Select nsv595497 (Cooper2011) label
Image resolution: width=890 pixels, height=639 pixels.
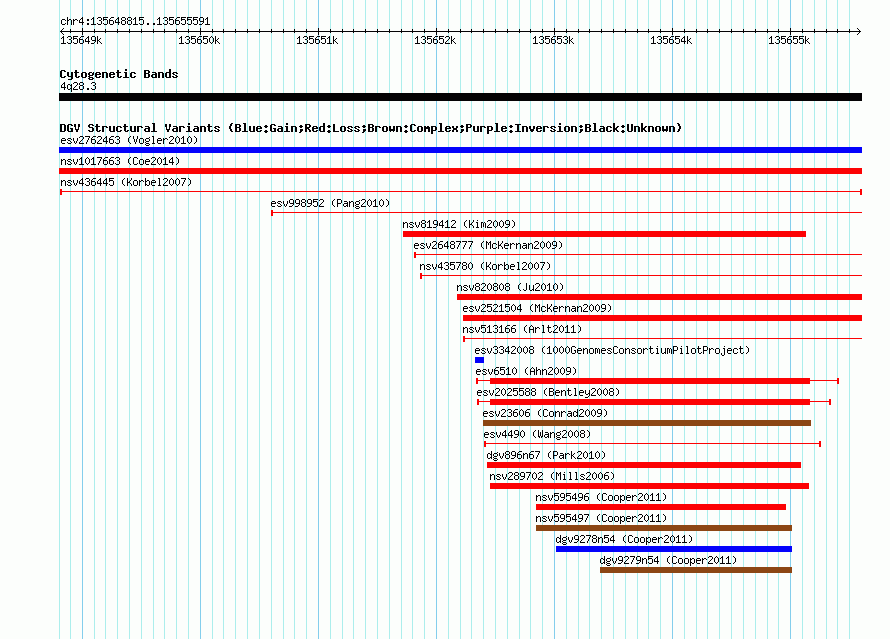click(x=601, y=518)
